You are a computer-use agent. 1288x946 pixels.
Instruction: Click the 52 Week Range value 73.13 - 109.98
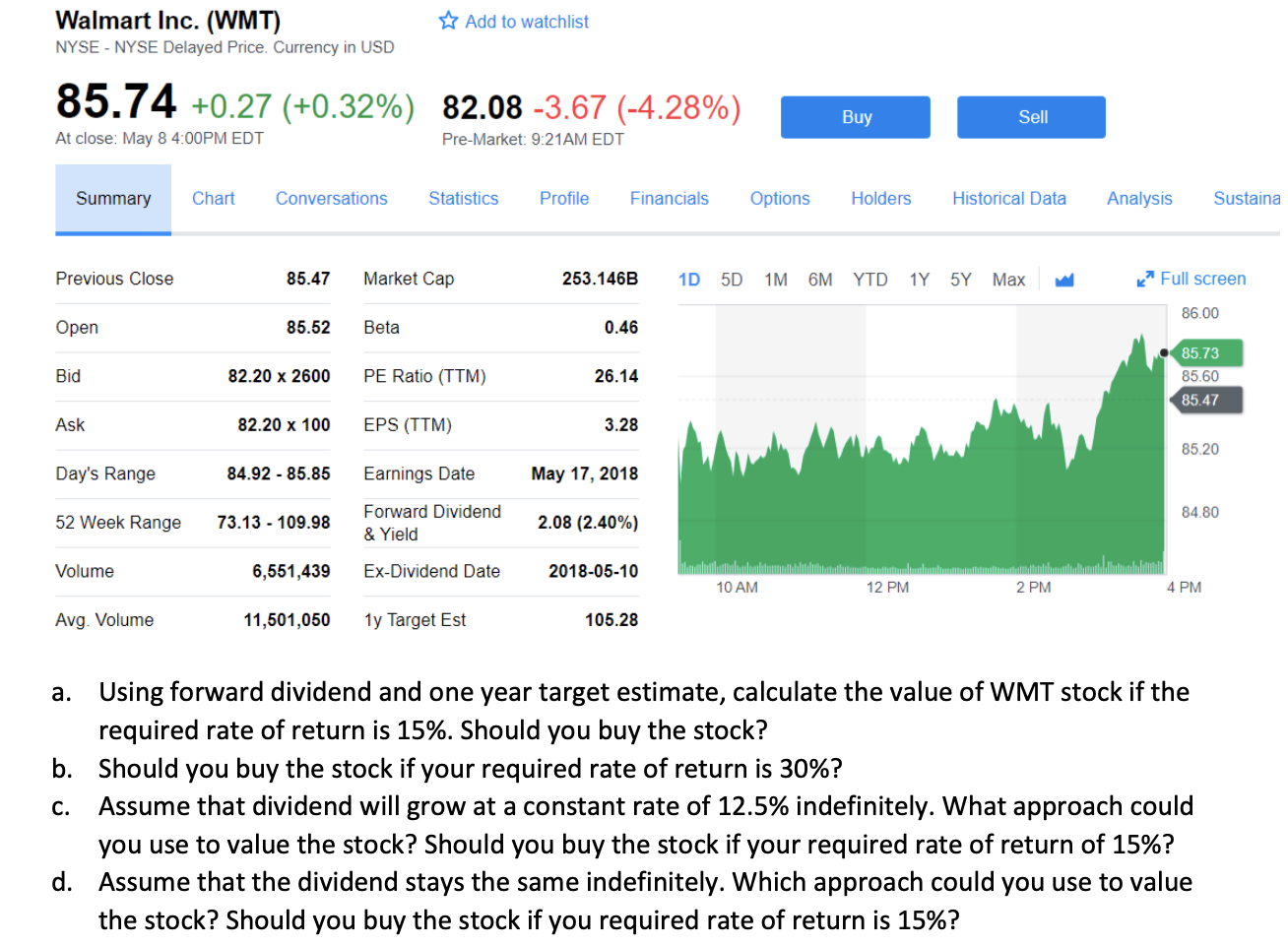click(x=274, y=522)
